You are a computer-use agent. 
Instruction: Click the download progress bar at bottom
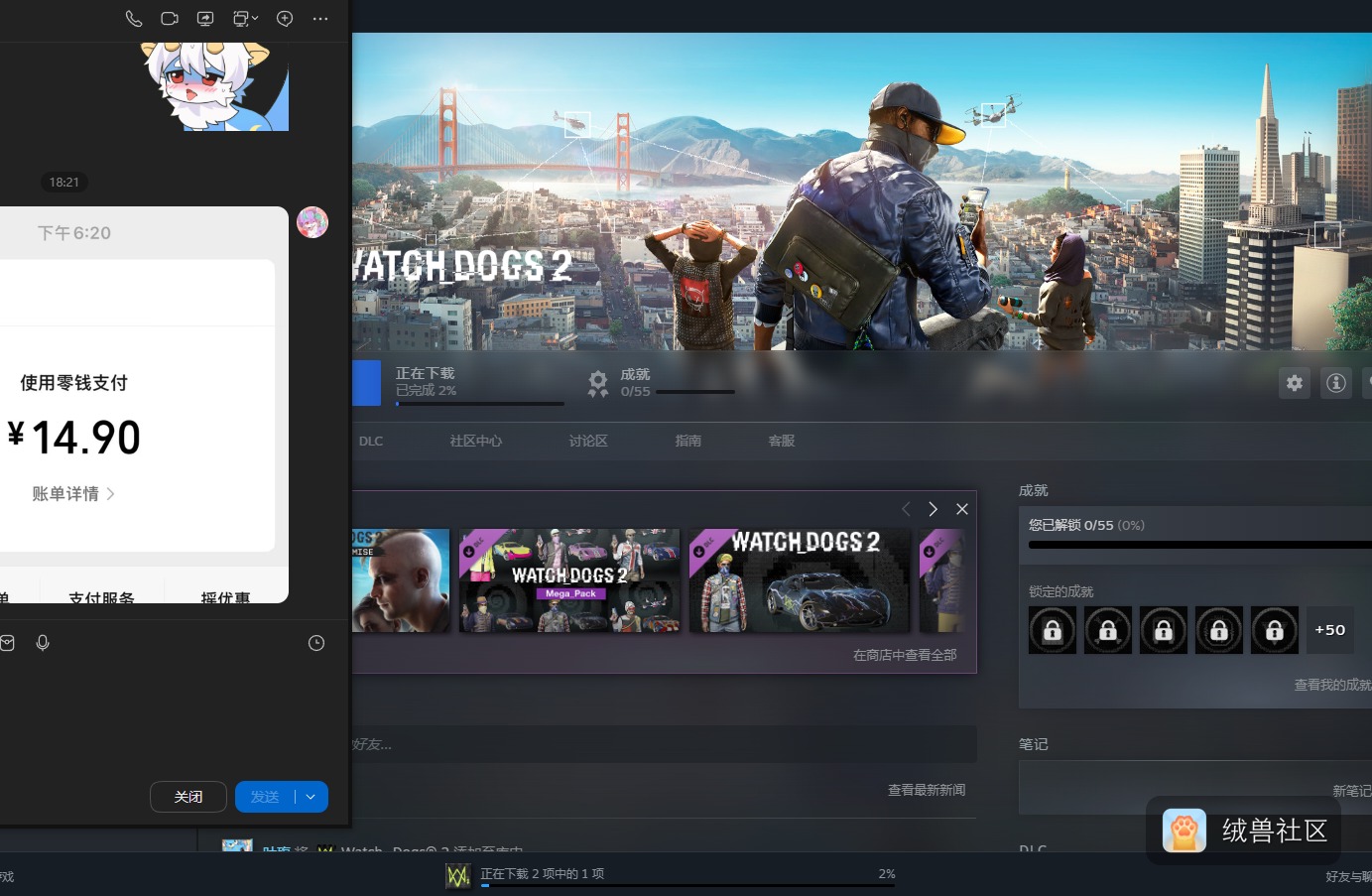tap(687, 885)
